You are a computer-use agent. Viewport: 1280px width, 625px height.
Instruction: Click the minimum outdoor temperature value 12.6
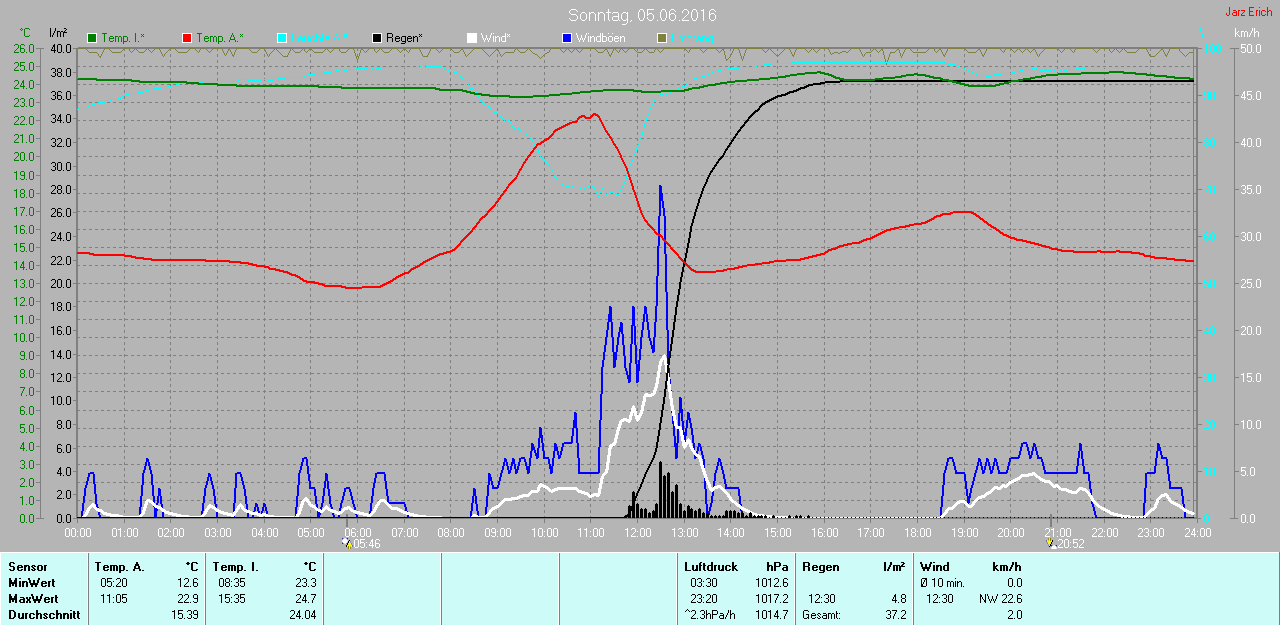pos(188,583)
